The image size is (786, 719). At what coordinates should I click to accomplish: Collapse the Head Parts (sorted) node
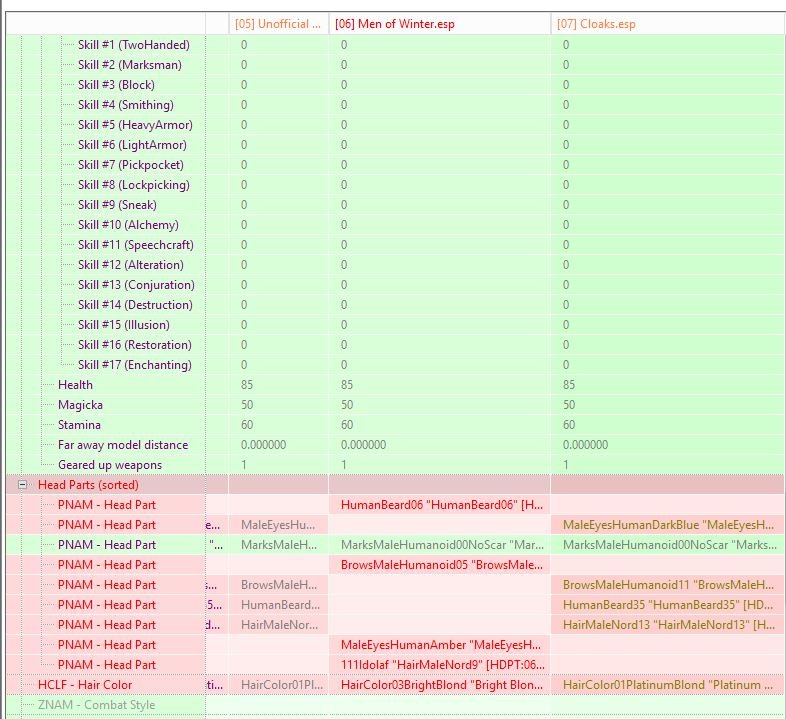[22, 485]
